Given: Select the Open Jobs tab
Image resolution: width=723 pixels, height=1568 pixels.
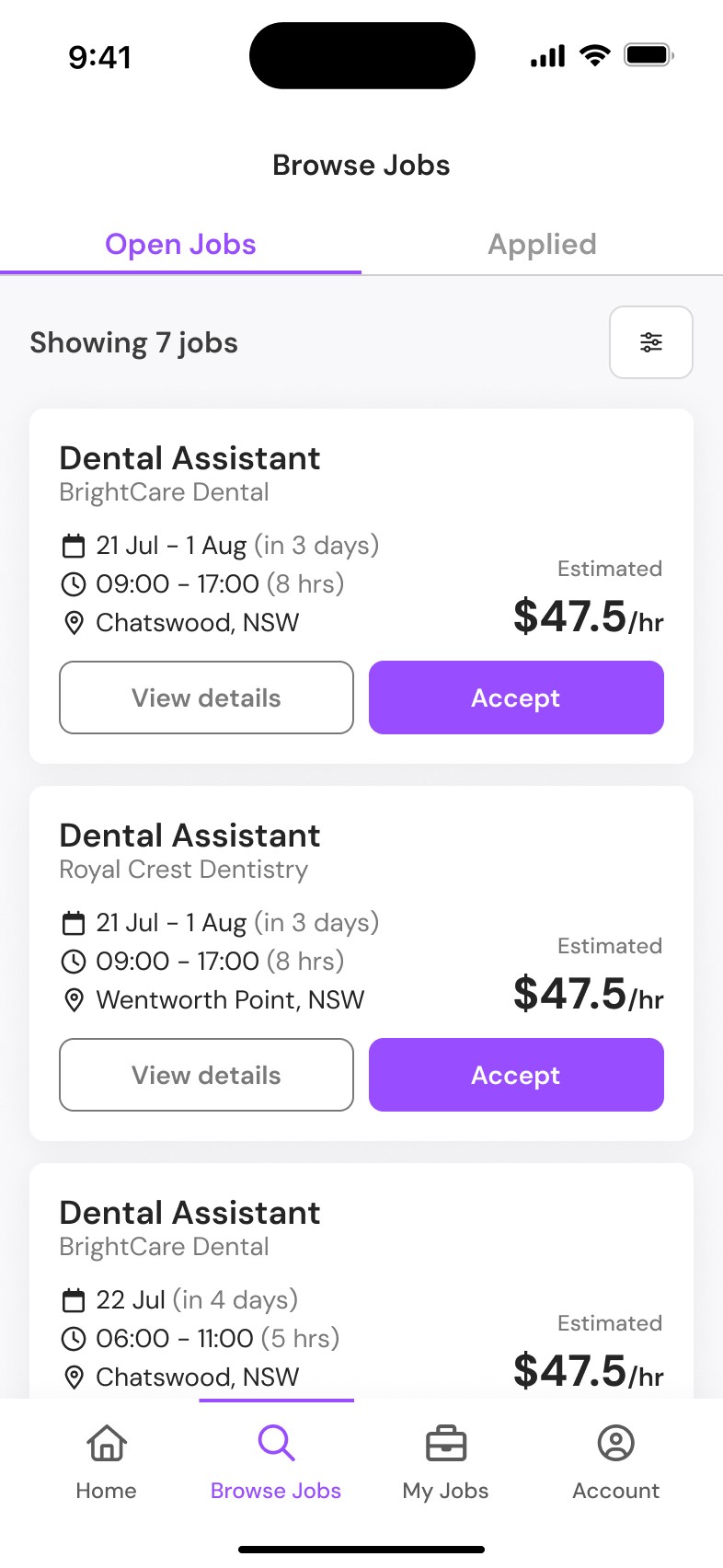Looking at the screenshot, I should tap(180, 245).
